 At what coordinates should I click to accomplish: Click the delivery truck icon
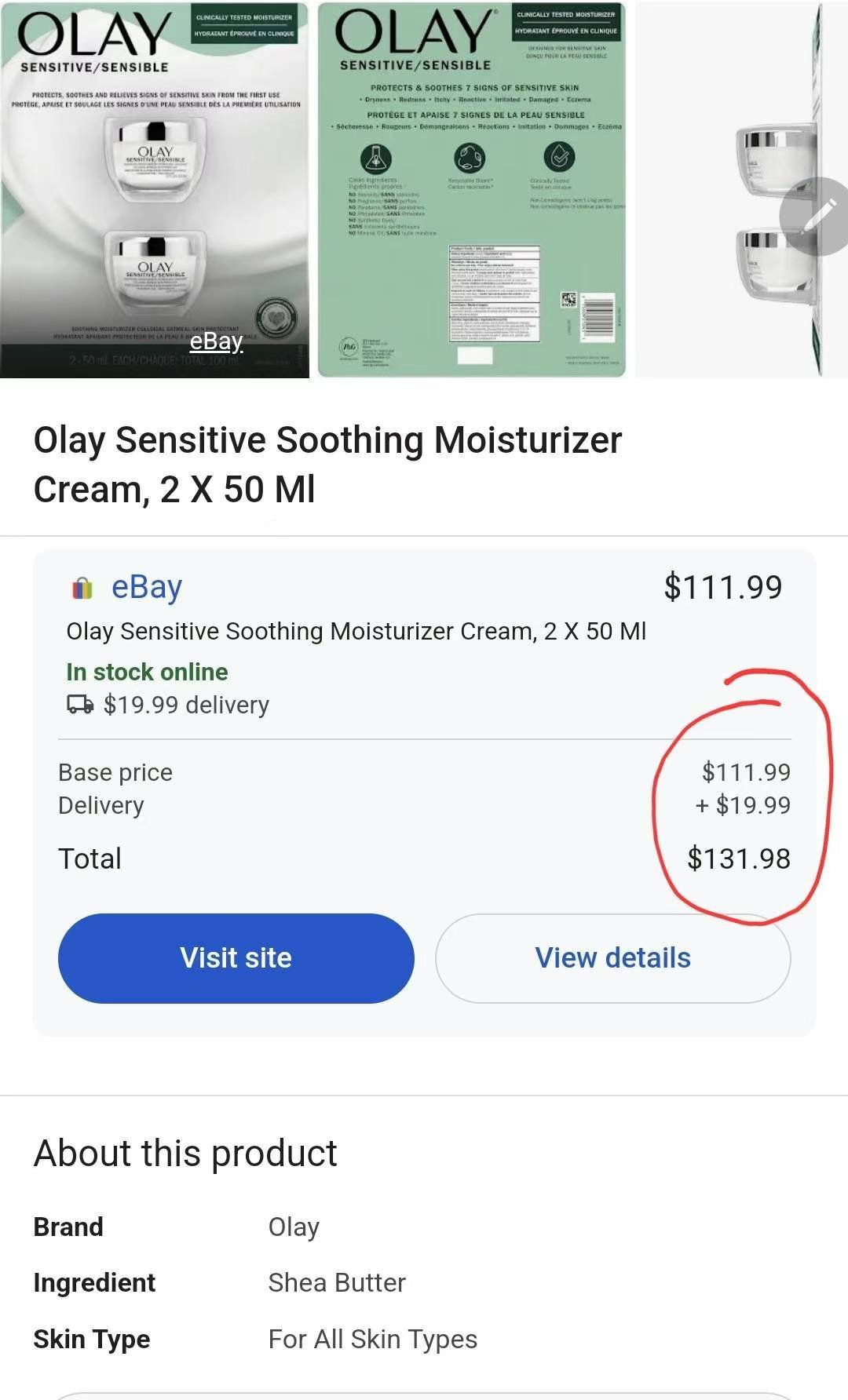(x=80, y=705)
